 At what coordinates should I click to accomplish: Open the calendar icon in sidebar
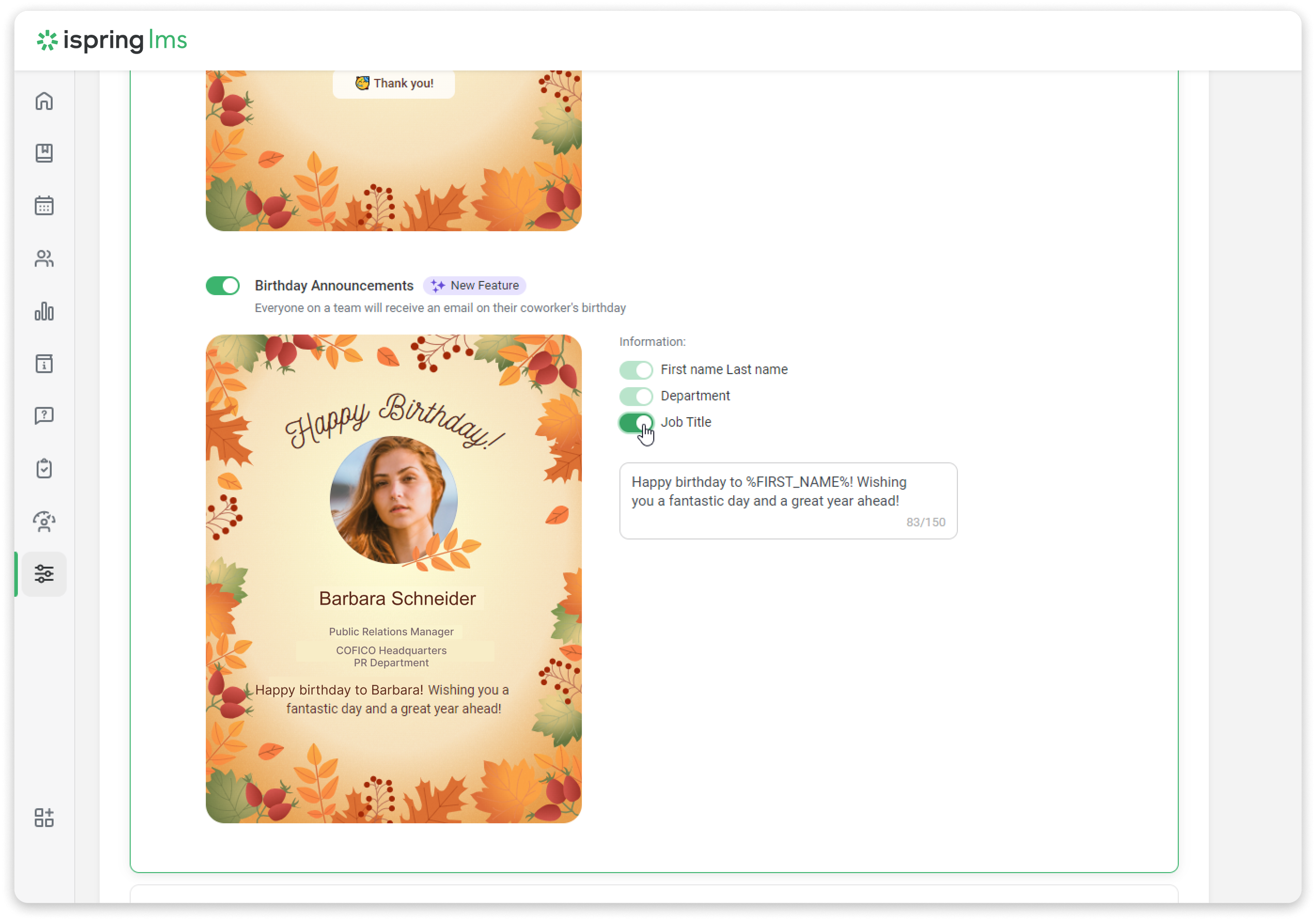44,206
